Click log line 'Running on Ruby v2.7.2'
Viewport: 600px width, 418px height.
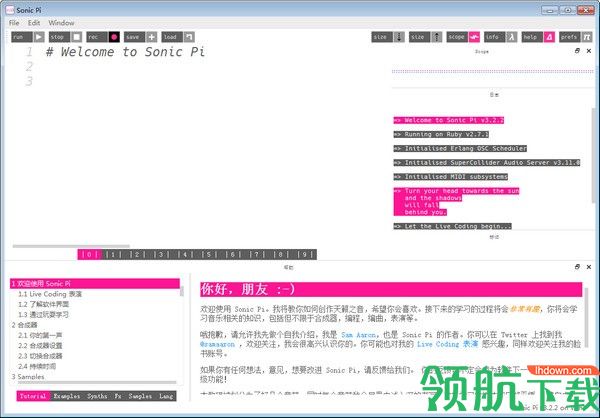click(441, 134)
